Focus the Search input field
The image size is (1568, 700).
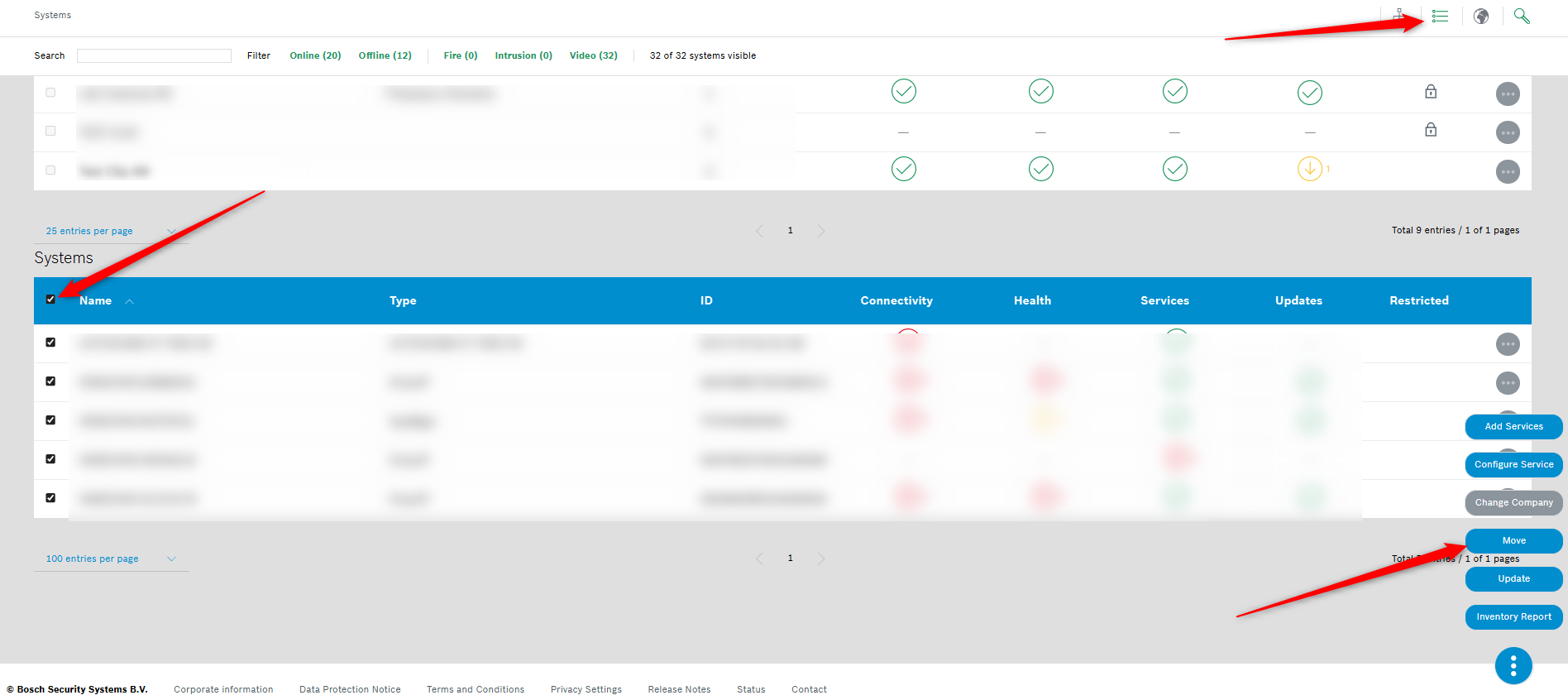[x=154, y=56]
